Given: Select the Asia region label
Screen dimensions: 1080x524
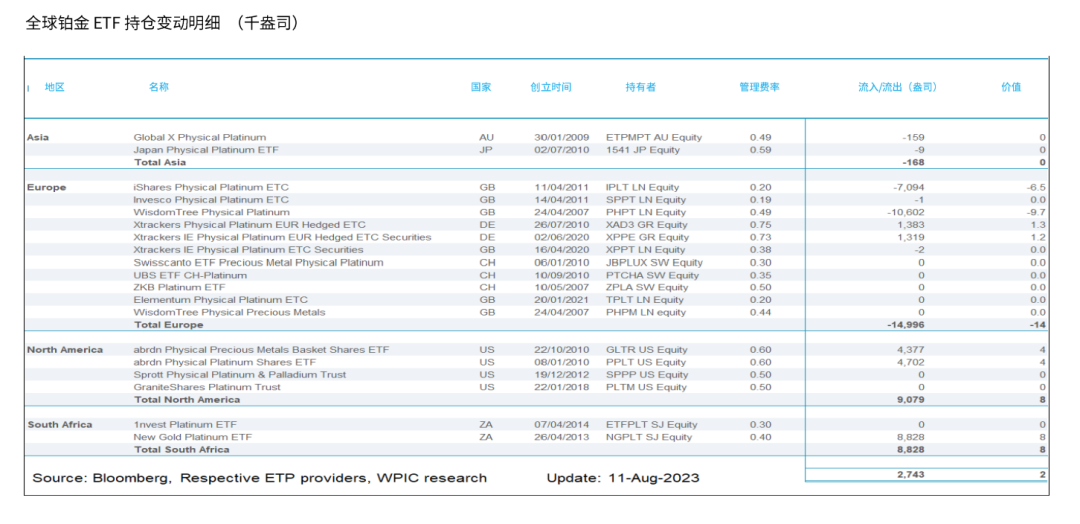Looking at the screenshot, I should tap(38, 137).
